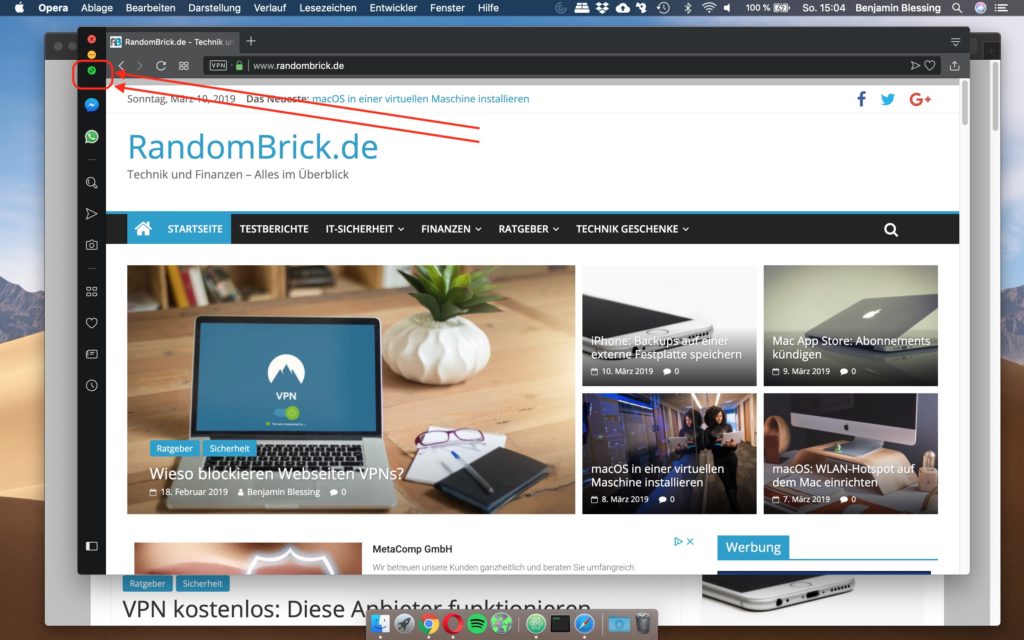Viewport: 1024px width, 640px height.
Task: Click Ratgeber tag in background window
Action: click(x=148, y=583)
